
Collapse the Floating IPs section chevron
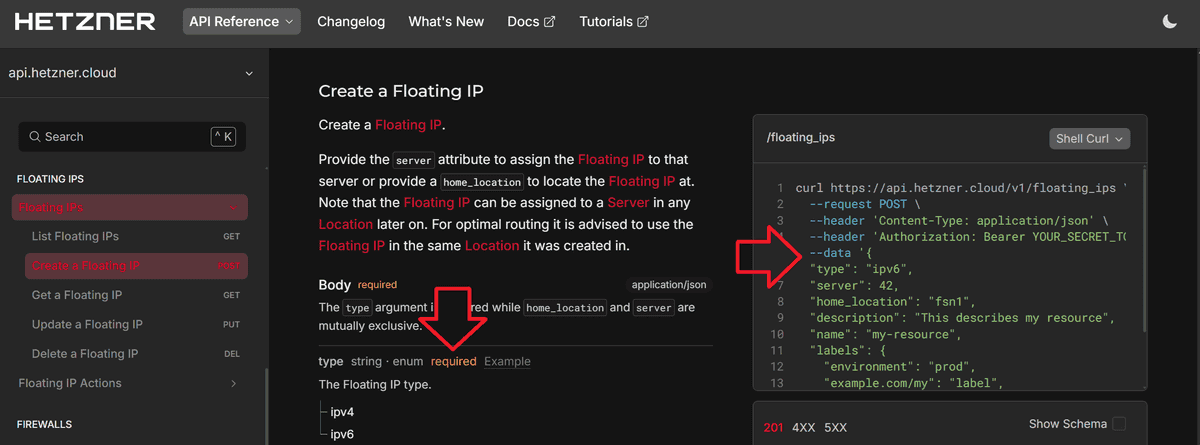pos(233,208)
